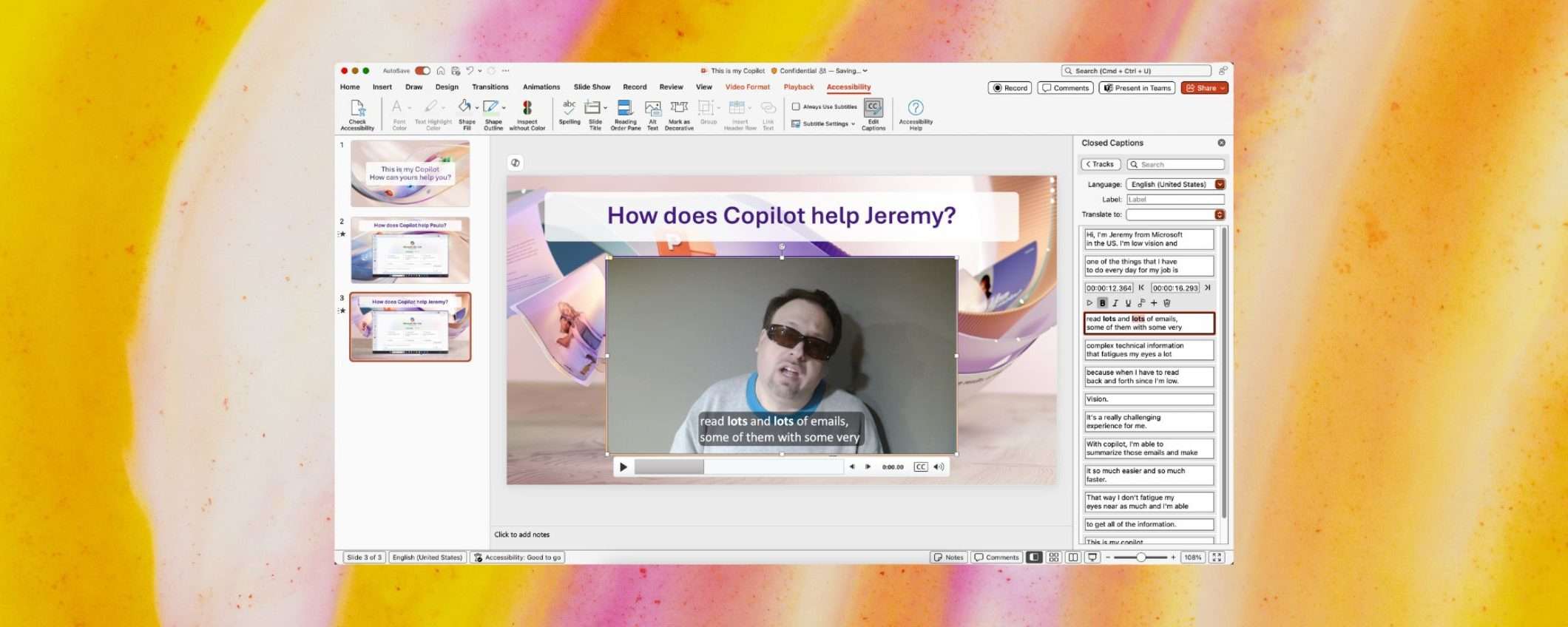Adjust the zoom slider in status bar
Screen dimensions: 1568x627
coord(1141,557)
